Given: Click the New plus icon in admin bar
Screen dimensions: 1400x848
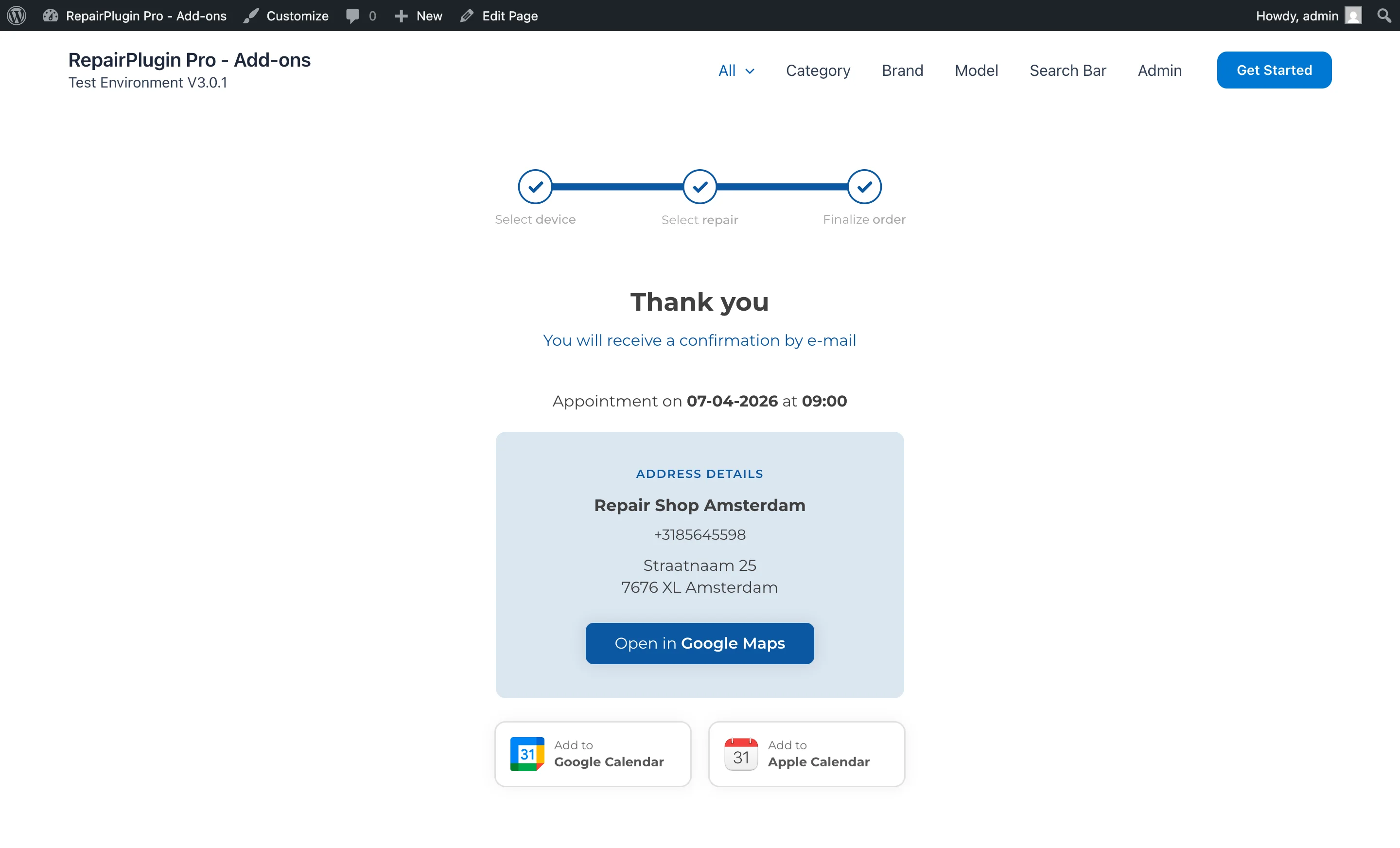Looking at the screenshot, I should [x=402, y=16].
